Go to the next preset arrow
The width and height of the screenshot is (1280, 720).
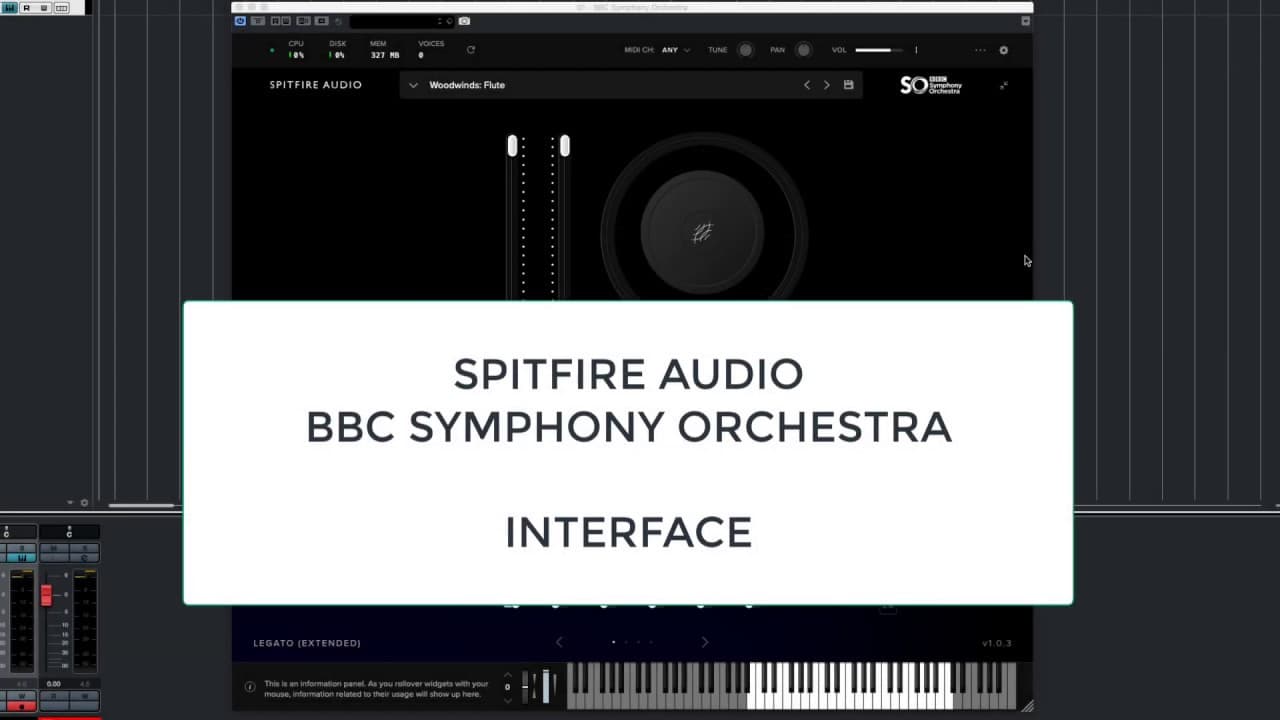(827, 85)
